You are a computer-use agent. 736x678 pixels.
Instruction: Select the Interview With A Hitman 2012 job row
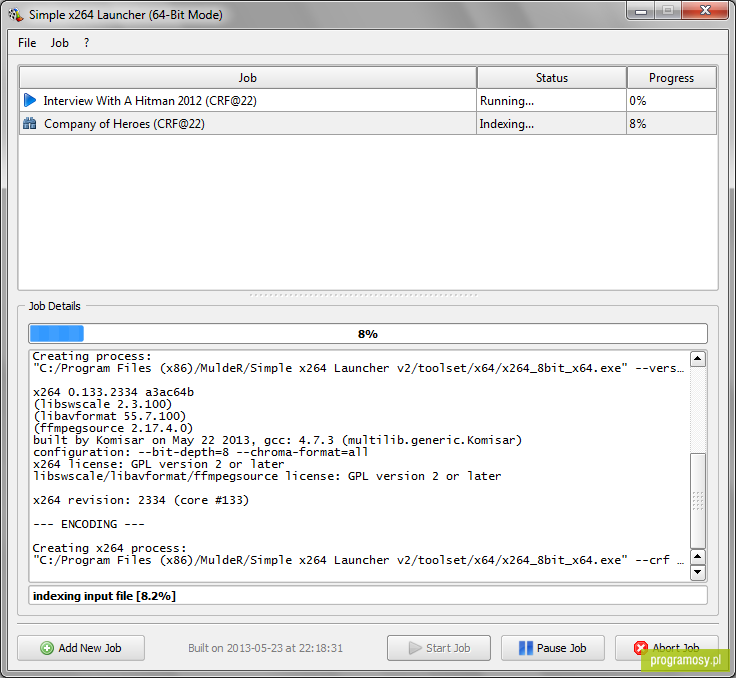coord(368,100)
